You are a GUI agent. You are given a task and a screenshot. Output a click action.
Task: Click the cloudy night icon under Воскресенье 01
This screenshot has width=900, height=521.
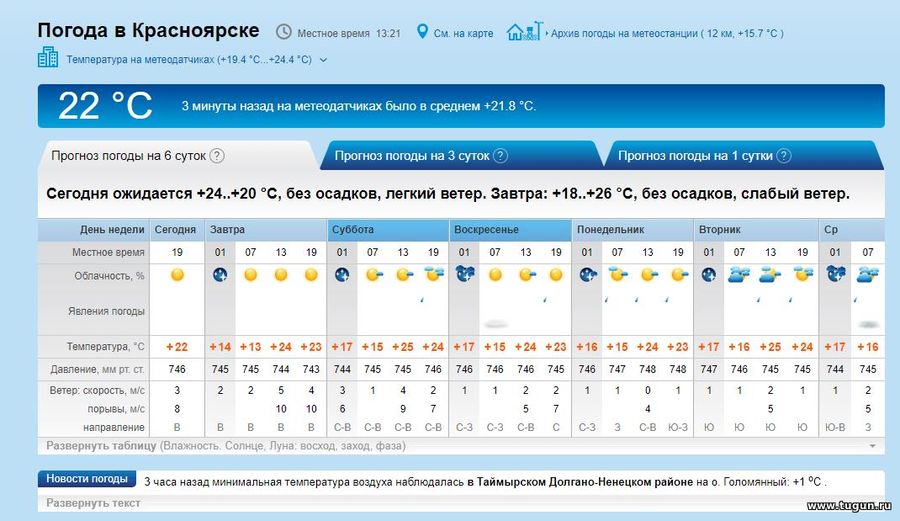click(x=464, y=274)
